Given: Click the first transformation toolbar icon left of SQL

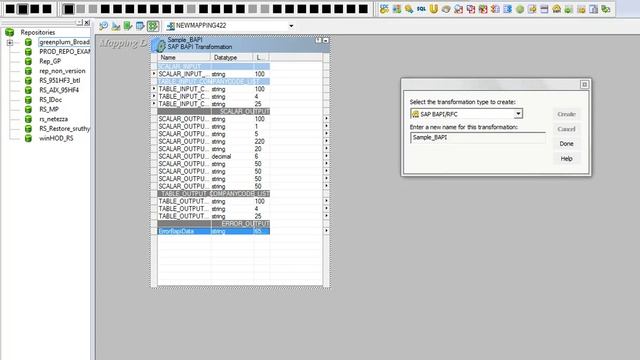Looking at the screenshot, I should click(x=409, y=9).
